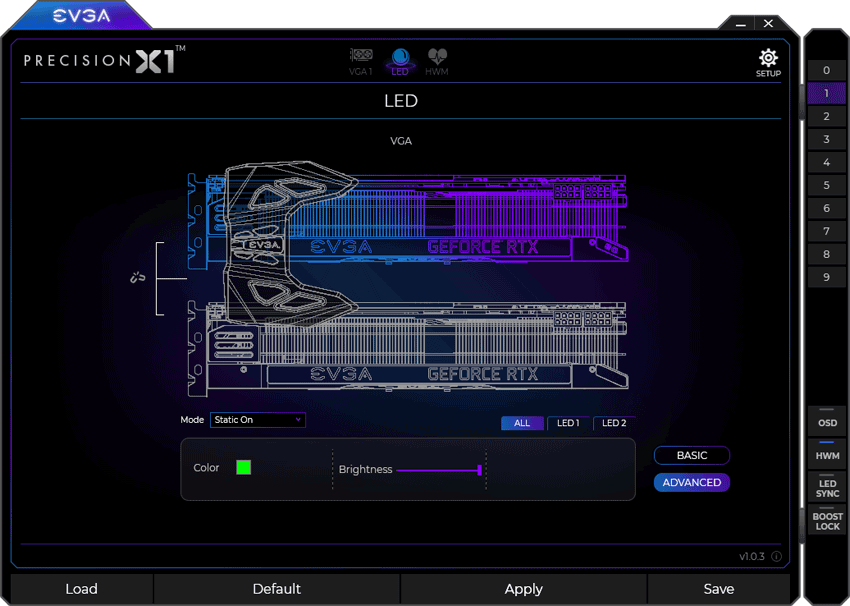Toggle BOOST LOCK
This screenshot has width=850, height=606.
[827, 520]
